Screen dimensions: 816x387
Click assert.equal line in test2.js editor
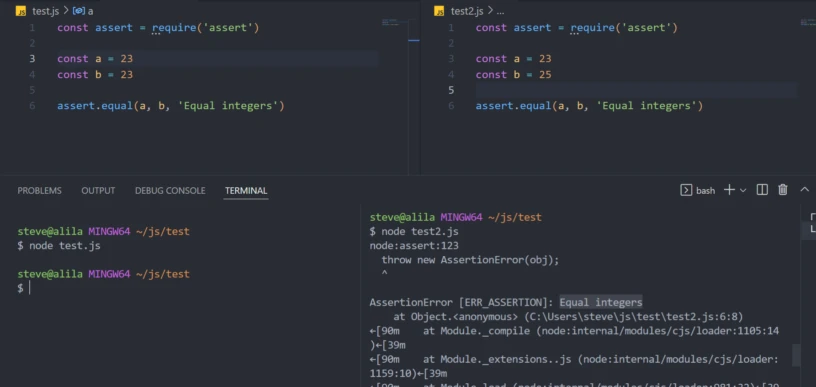589,106
